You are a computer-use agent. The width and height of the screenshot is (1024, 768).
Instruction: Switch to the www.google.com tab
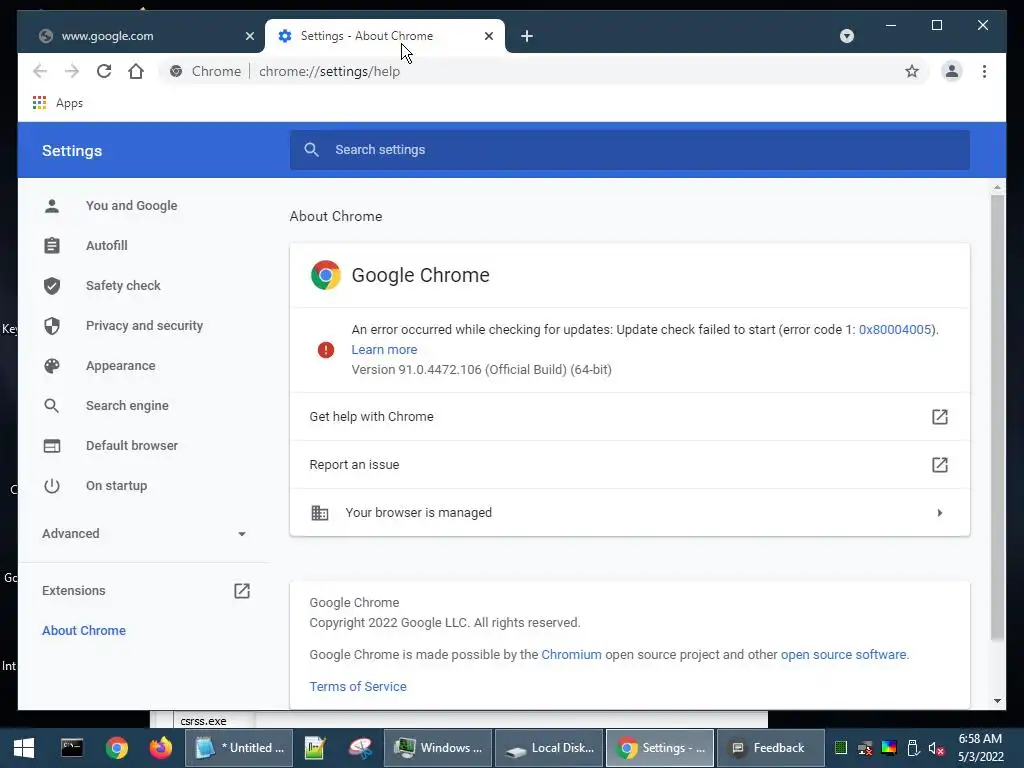tap(140, 36)
